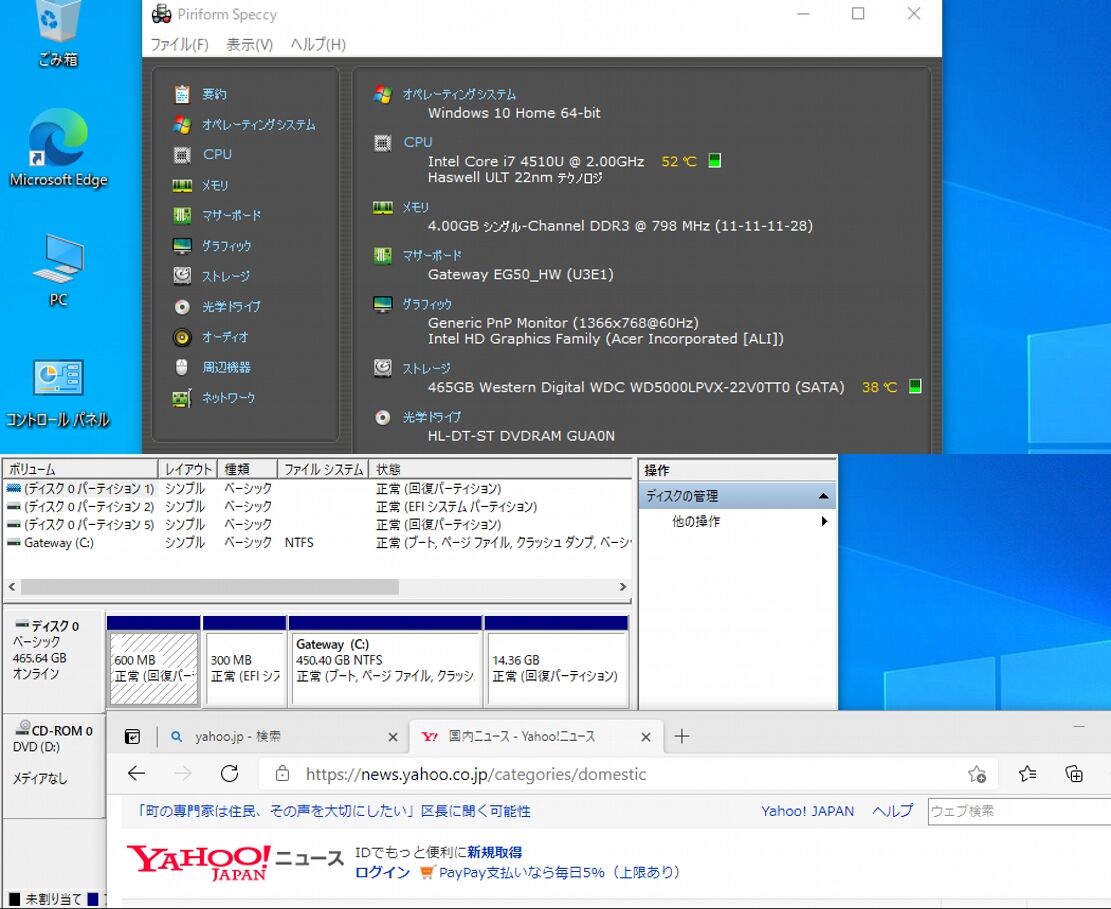Select Gateway (C:) row in volume list
Viewport: 1111px width, 909px height.
(x=317, y=543)
